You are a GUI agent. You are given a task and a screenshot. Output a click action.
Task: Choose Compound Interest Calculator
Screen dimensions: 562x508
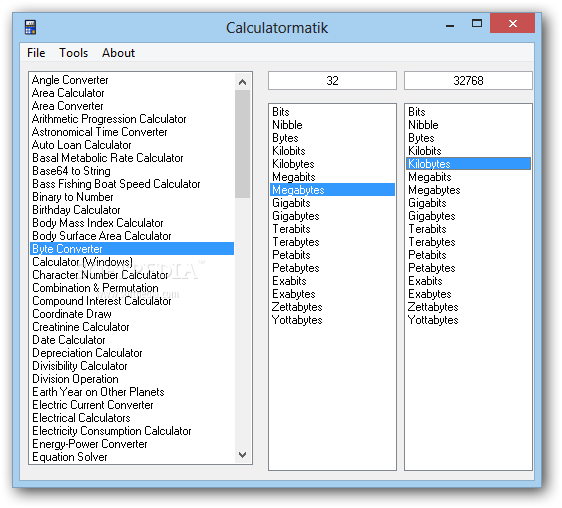132,301
